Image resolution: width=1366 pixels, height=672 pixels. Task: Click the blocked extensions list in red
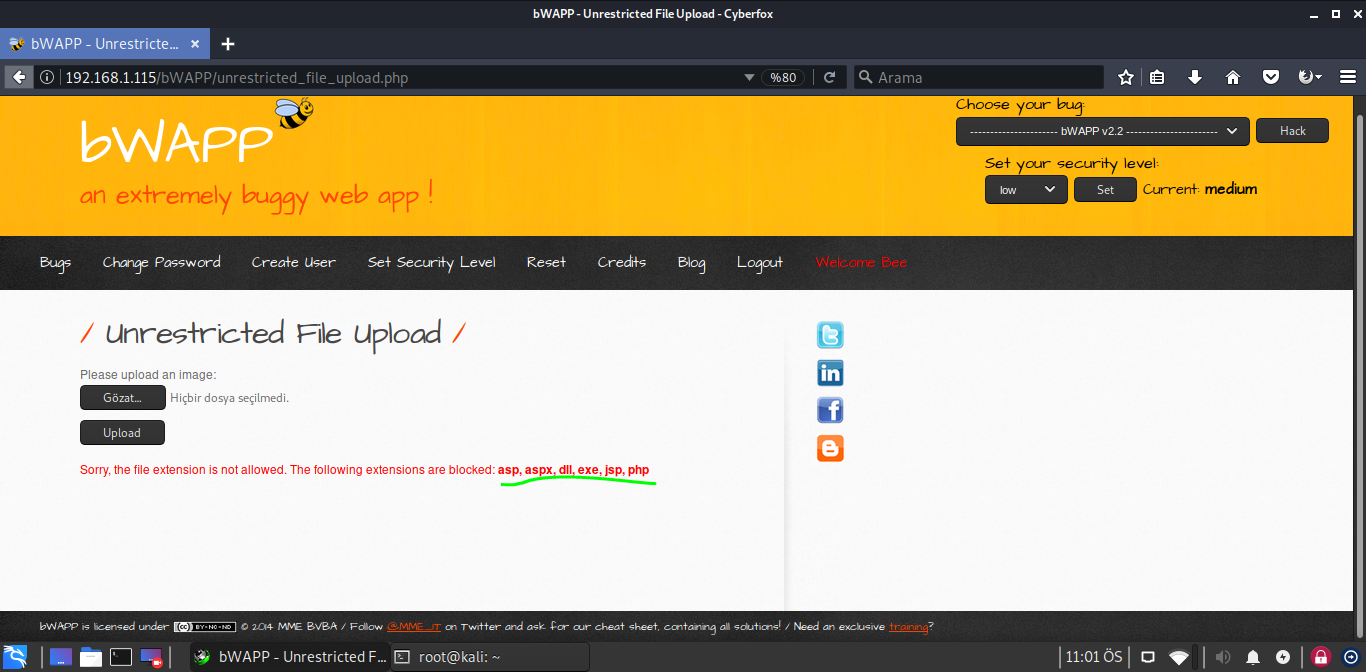point(574,470)
